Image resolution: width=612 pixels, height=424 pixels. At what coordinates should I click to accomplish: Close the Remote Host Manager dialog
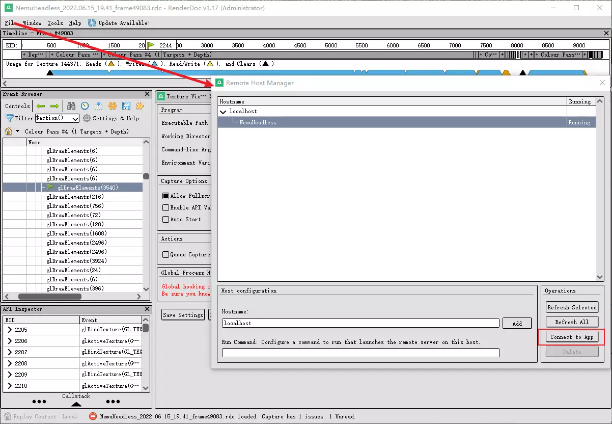602,82
